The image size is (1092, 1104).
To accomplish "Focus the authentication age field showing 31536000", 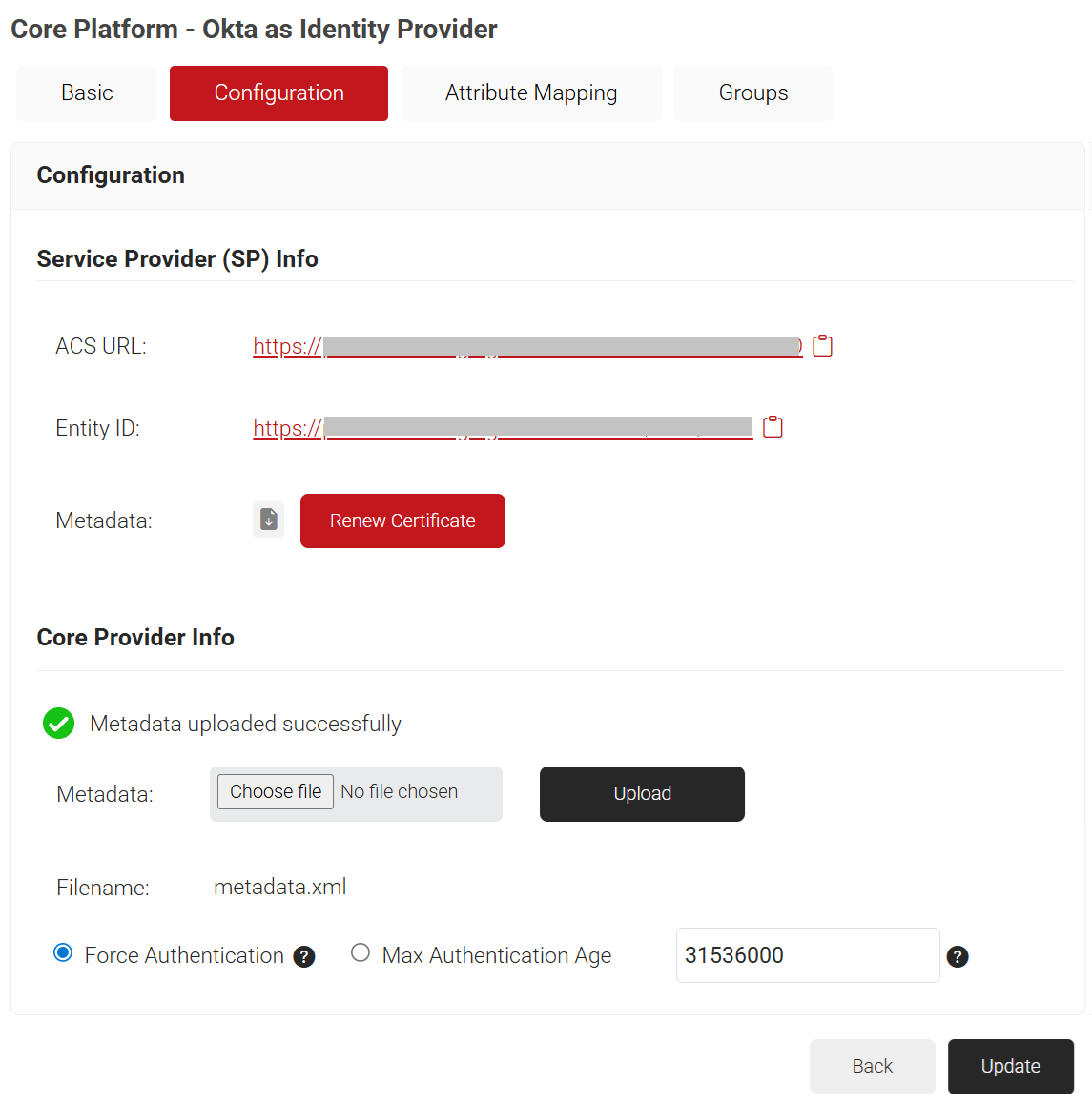I will [807, 955].
